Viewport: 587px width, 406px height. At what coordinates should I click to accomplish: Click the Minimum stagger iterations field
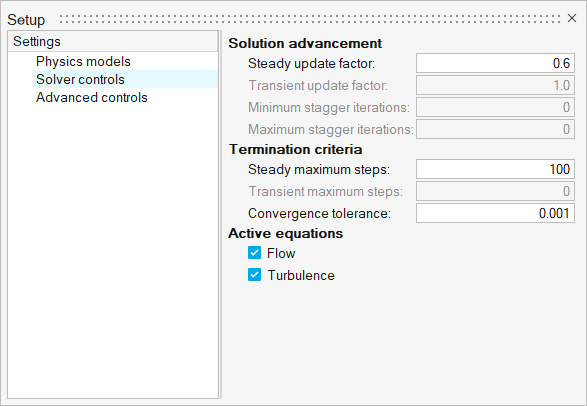click(x=495, y=107)
